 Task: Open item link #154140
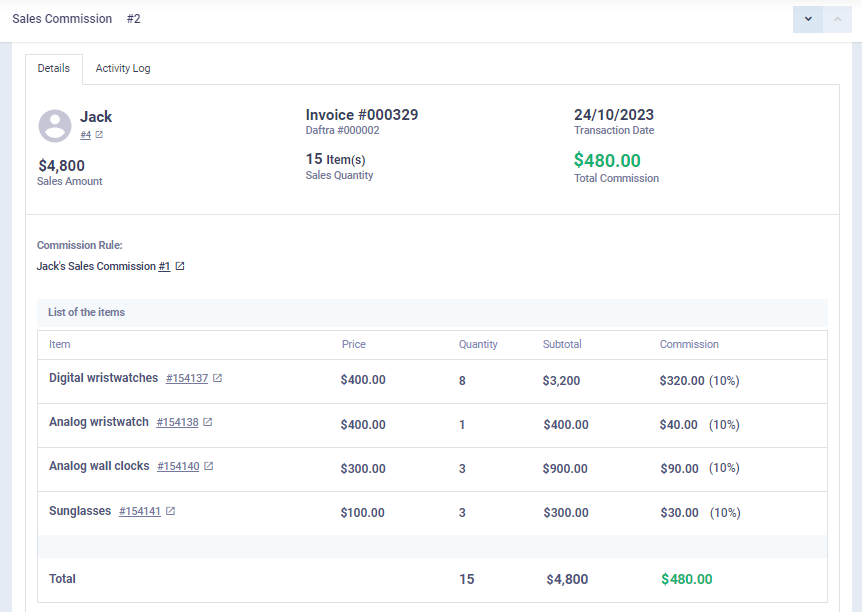tap(178, 466)
